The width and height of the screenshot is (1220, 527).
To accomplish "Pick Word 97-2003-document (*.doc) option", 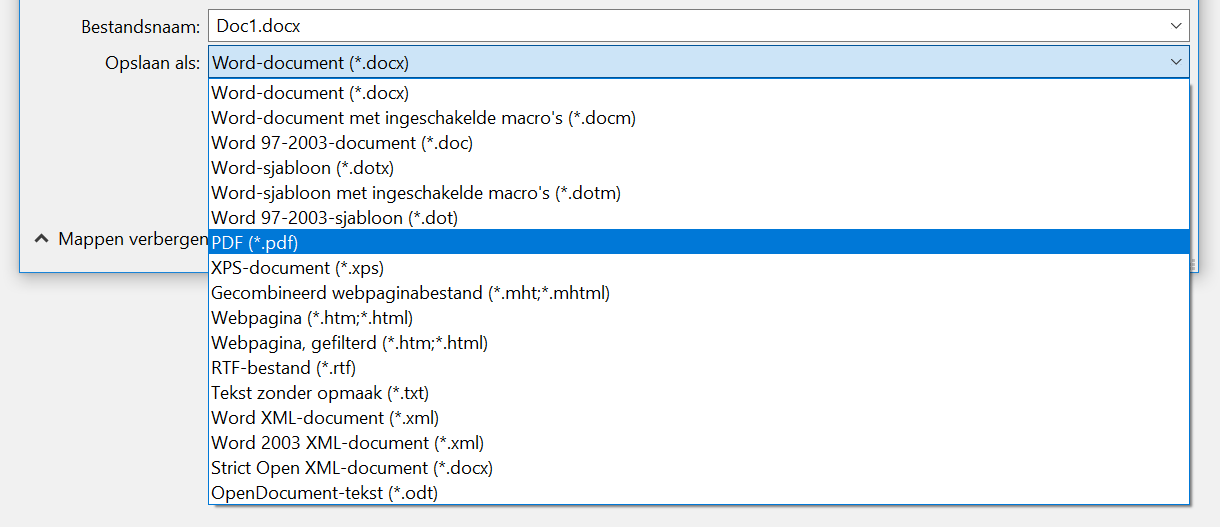I will click(x=699, y=142).
